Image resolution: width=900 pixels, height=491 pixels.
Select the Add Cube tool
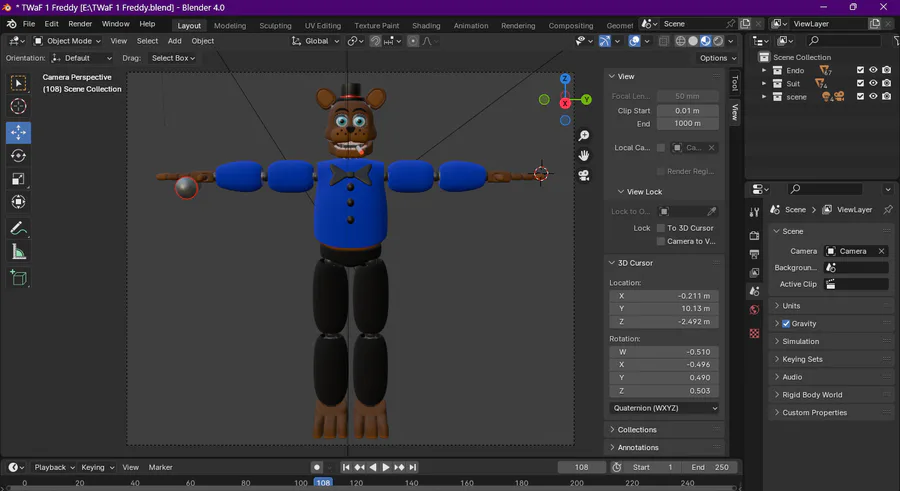(x=18, y=278)
